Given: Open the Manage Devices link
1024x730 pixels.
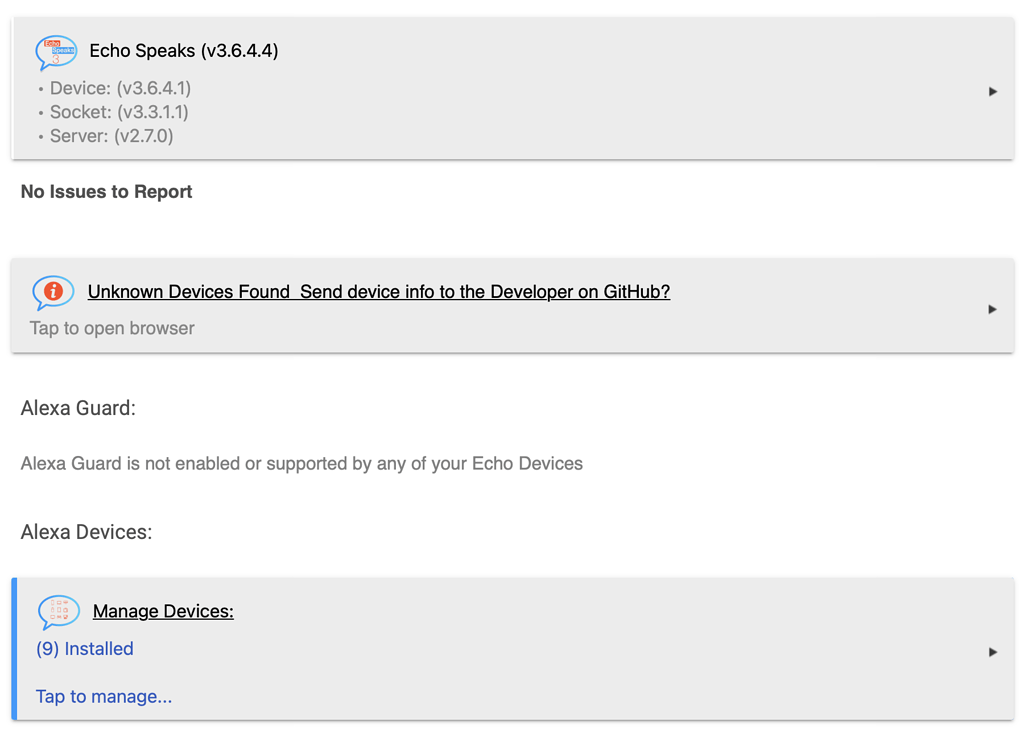Looking at the screenshot, I should point(163,611).
